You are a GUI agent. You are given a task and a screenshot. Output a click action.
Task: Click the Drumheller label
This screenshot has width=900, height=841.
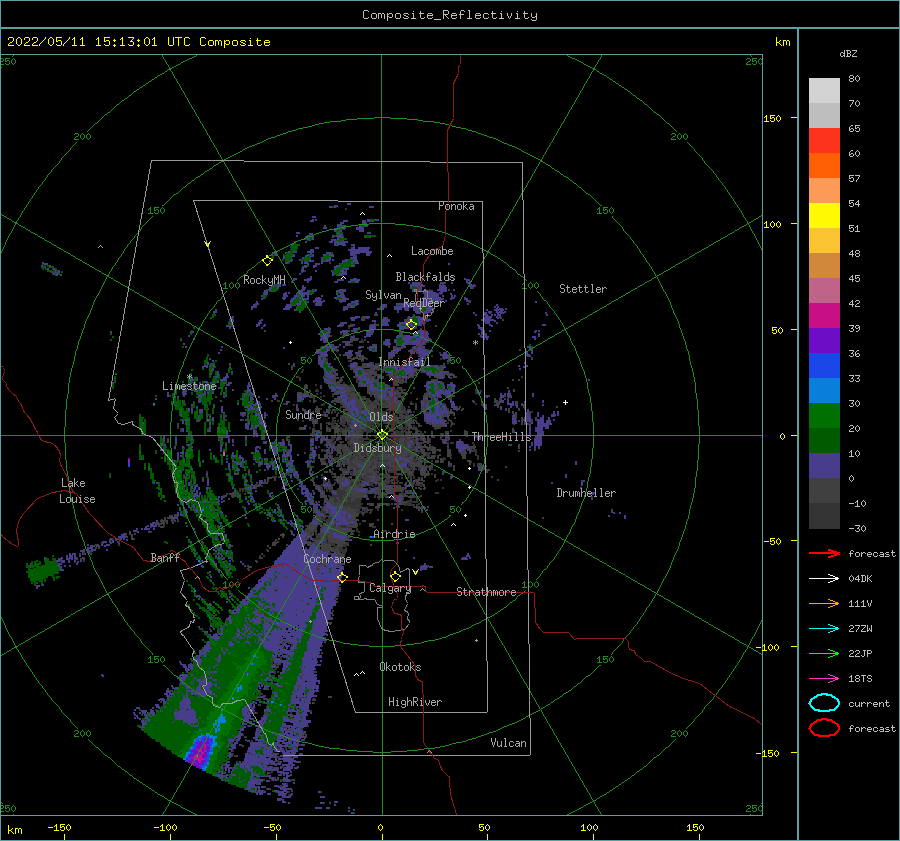tap(586, 493)
